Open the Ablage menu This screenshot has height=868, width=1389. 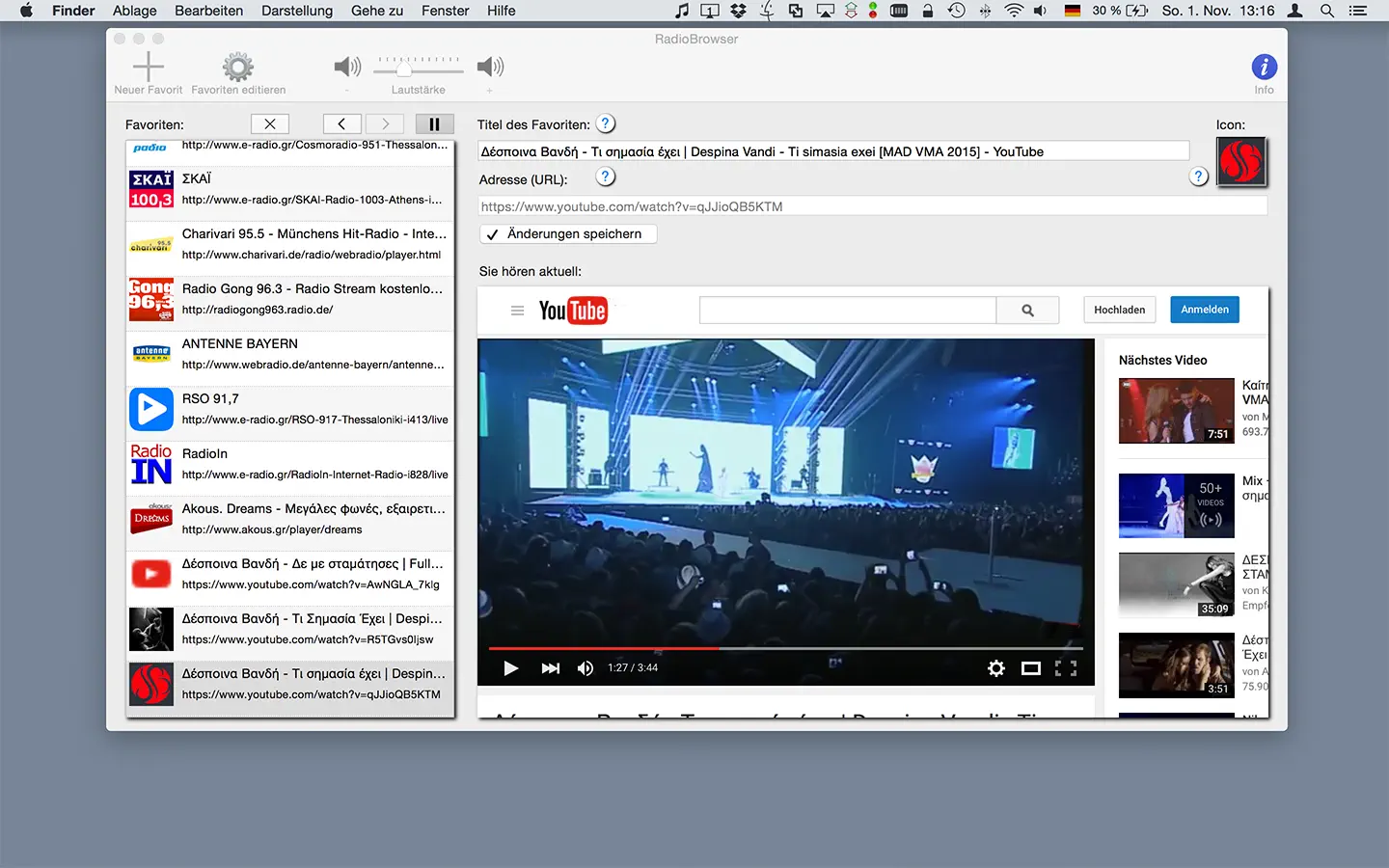pyautogui.click(x=135, y=11)
